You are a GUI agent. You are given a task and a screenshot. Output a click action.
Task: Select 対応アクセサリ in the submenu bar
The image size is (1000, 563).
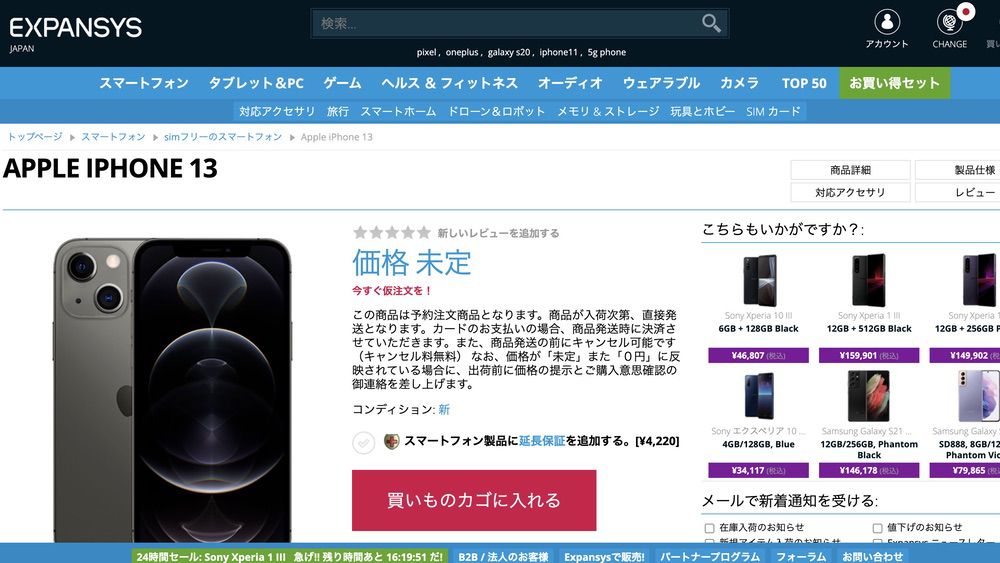coord(277,111)
